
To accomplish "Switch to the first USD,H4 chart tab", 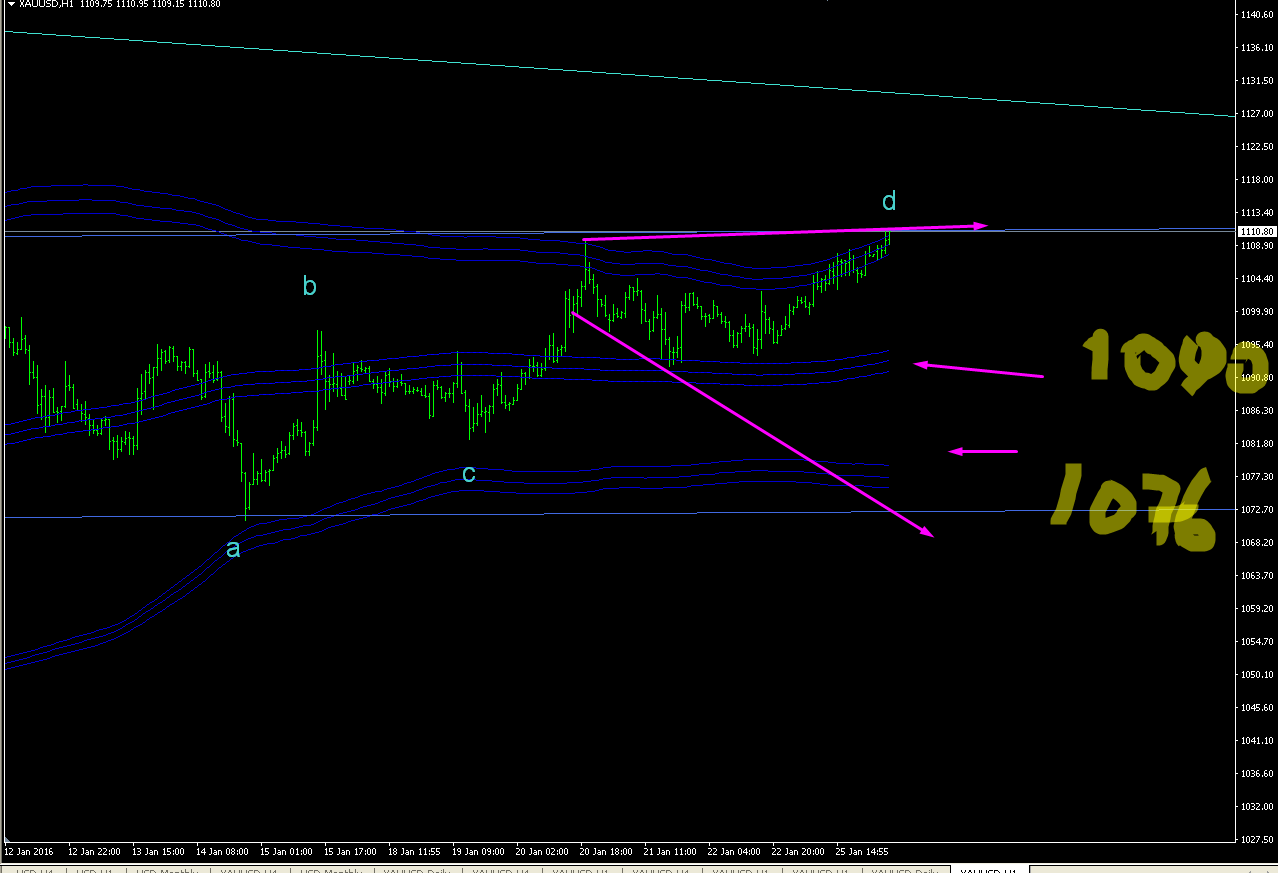I will 33,869.
